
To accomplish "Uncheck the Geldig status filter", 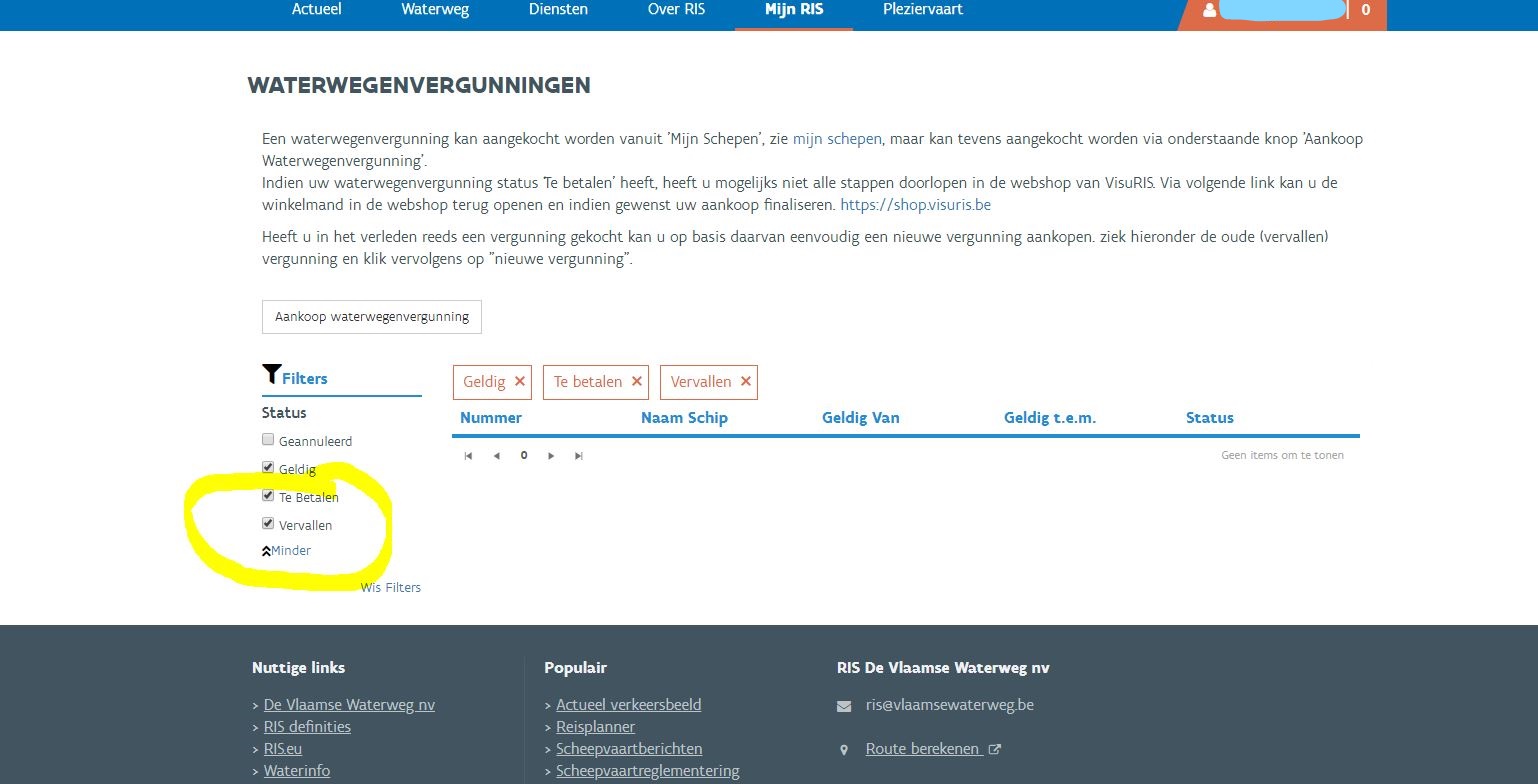I will click(268, 467).
